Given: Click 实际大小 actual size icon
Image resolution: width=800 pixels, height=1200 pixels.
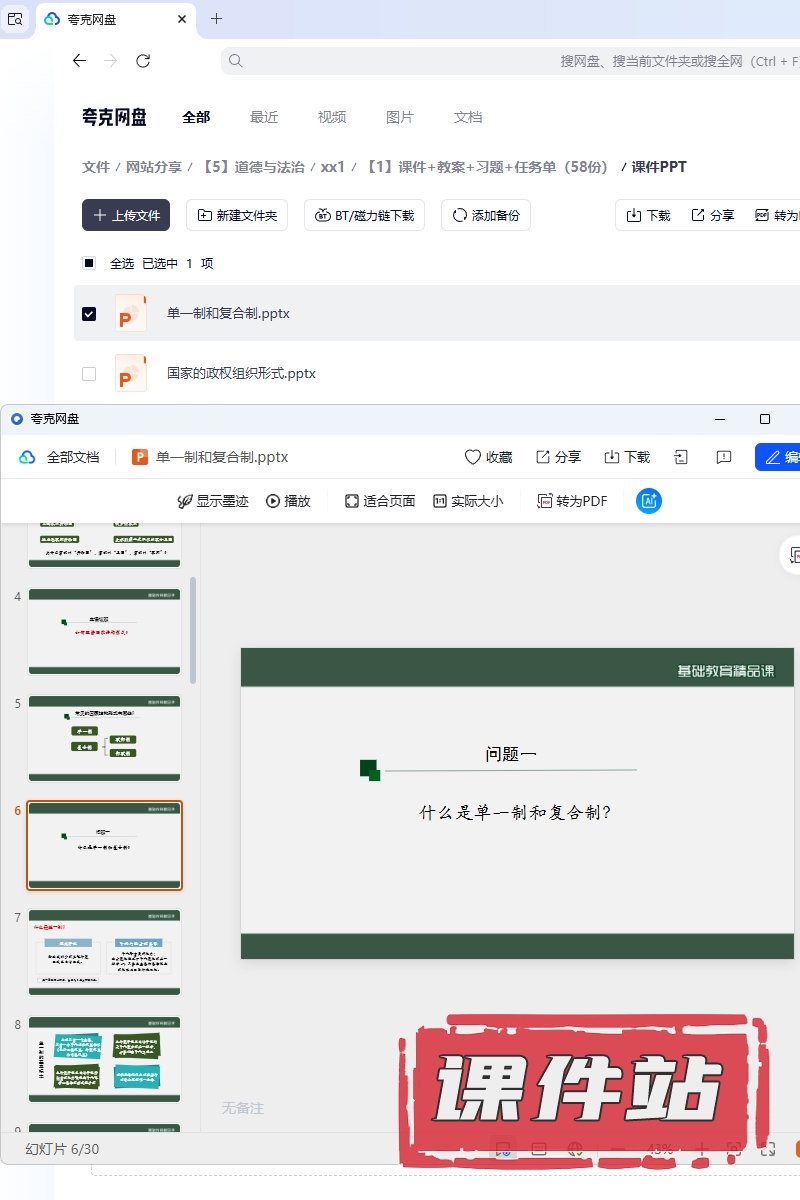Looking at the screenshot, I should (439, 501).
